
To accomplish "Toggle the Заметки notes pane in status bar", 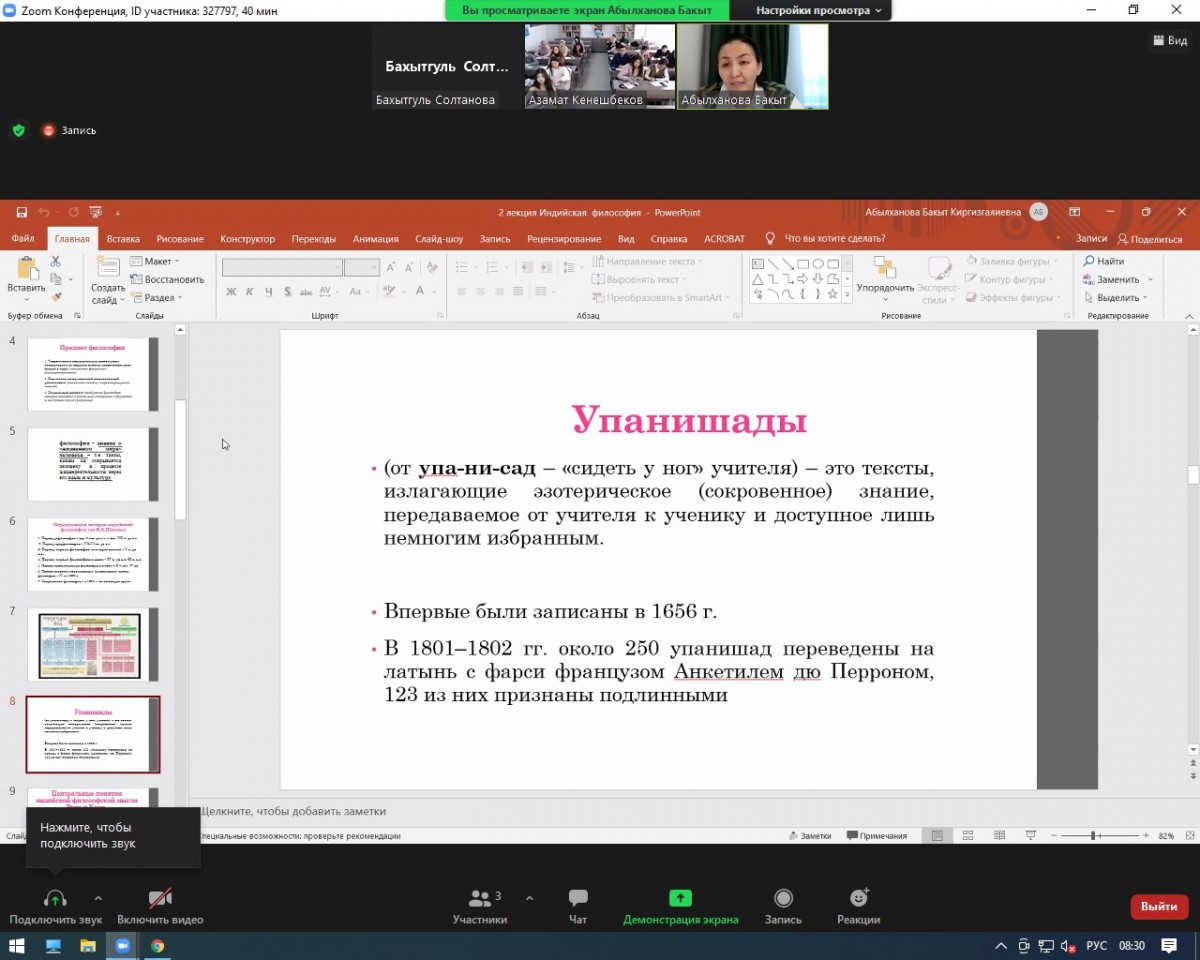I will tap(809, 836).
